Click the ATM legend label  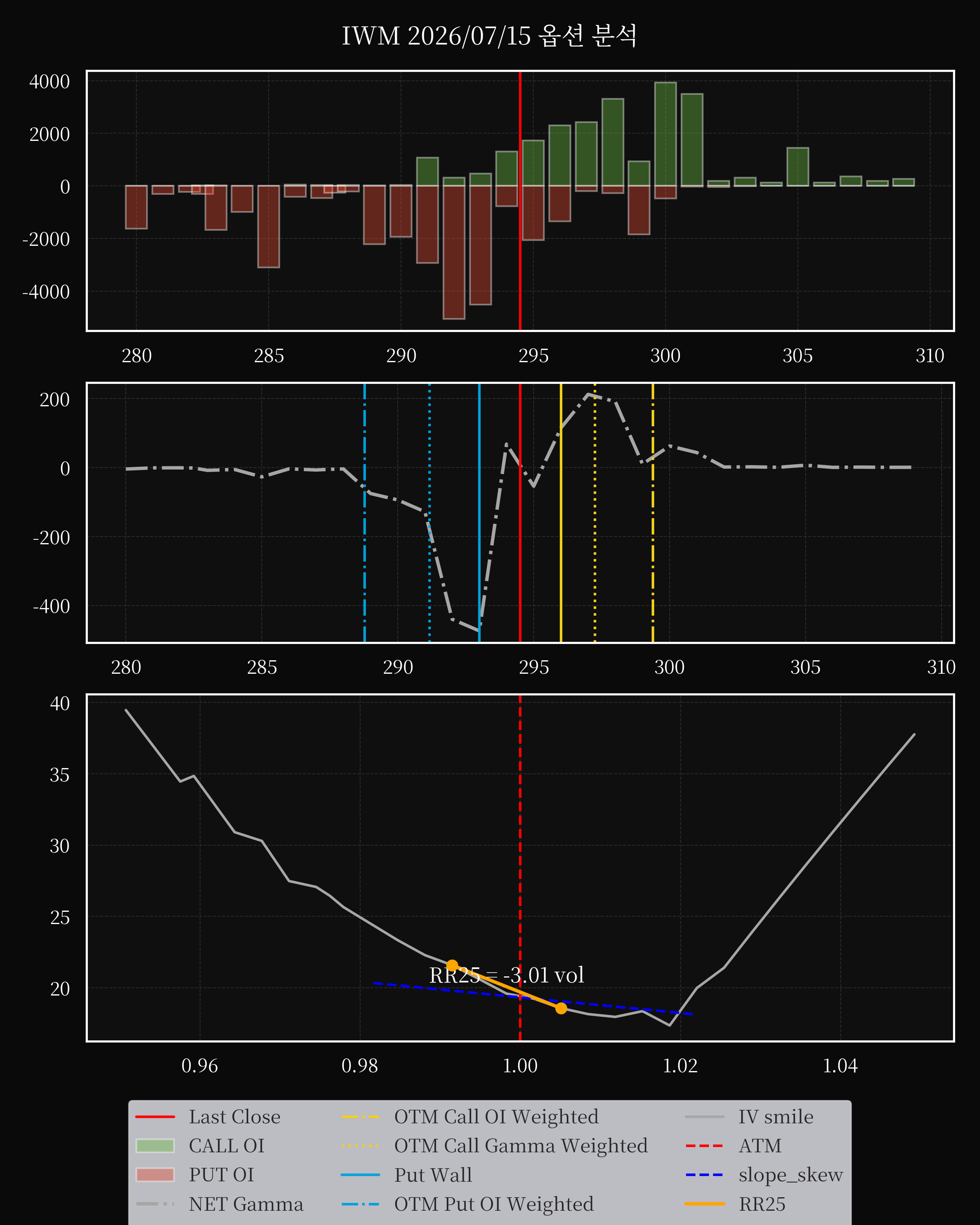point(760,1146)
